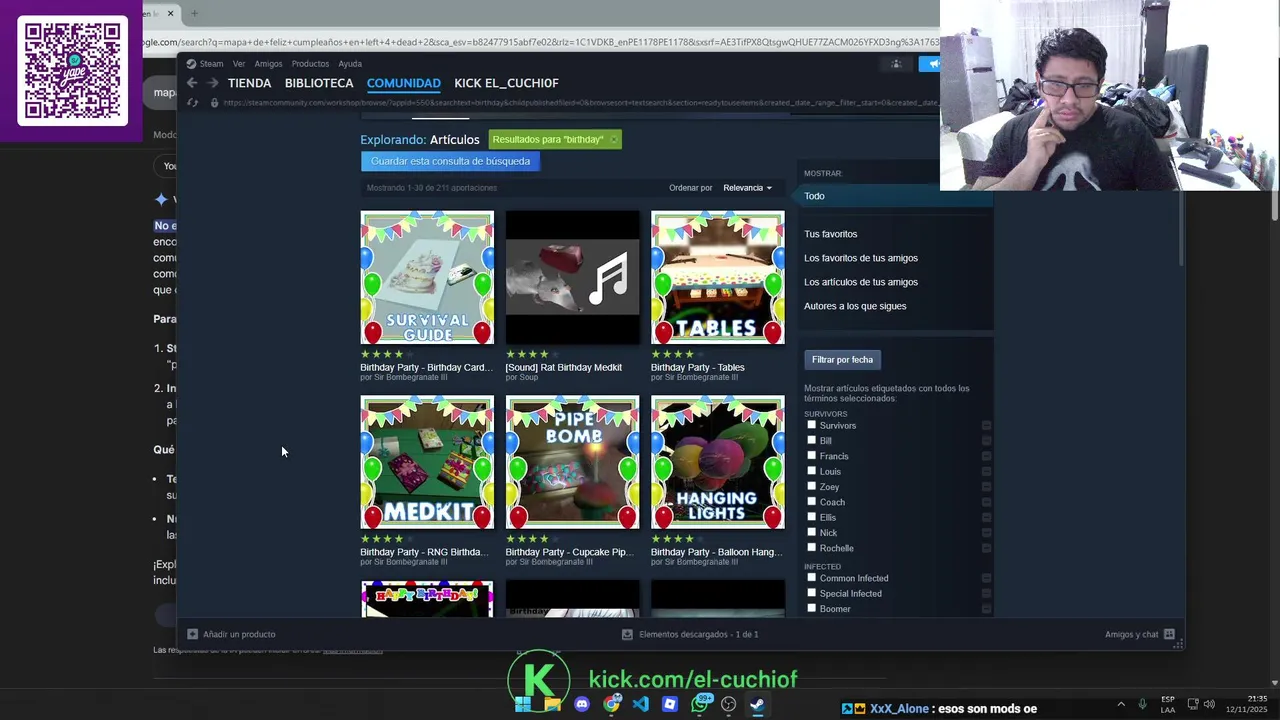This screenshot has height=720, width=1280.
Task: Show hidden system tray icons
Action: (x=1121, y=704)
